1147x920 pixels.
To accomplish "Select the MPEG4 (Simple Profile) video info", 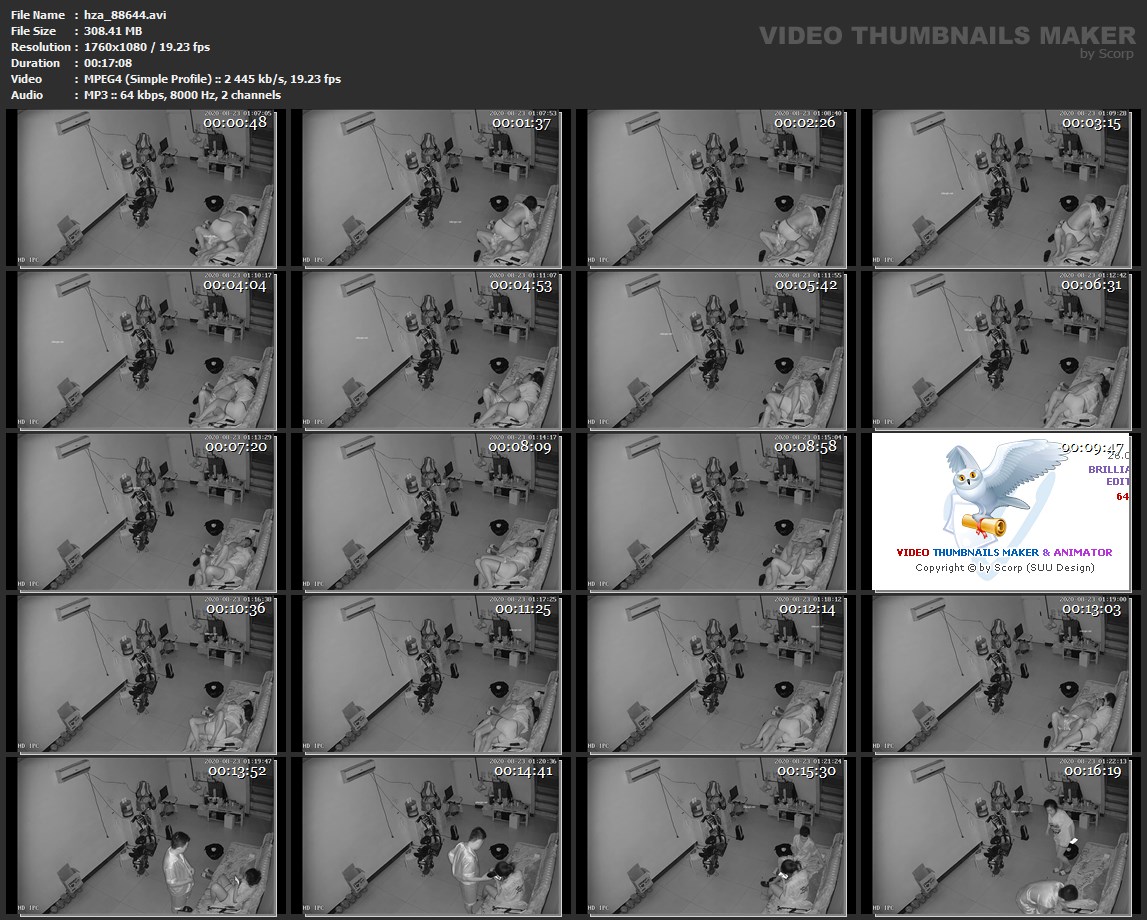I will pyautogui.click(x=212, y=79).
